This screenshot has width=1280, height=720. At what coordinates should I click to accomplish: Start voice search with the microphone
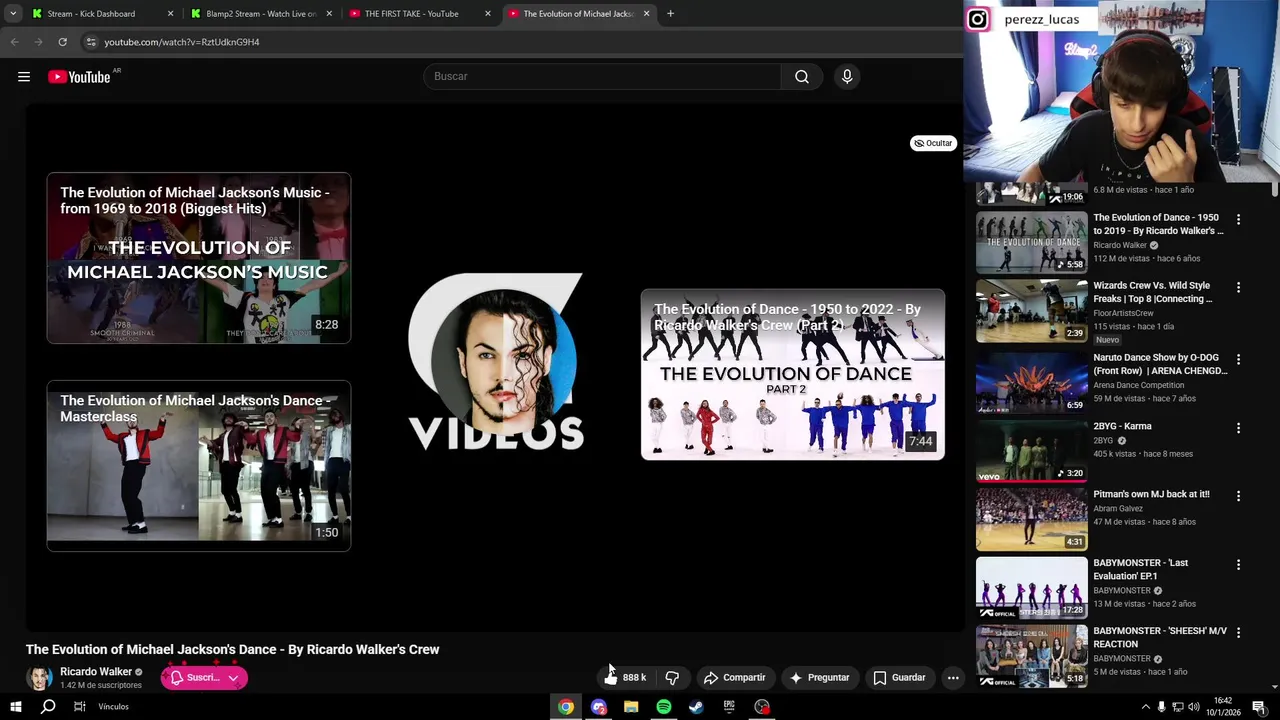click(847, 76)
